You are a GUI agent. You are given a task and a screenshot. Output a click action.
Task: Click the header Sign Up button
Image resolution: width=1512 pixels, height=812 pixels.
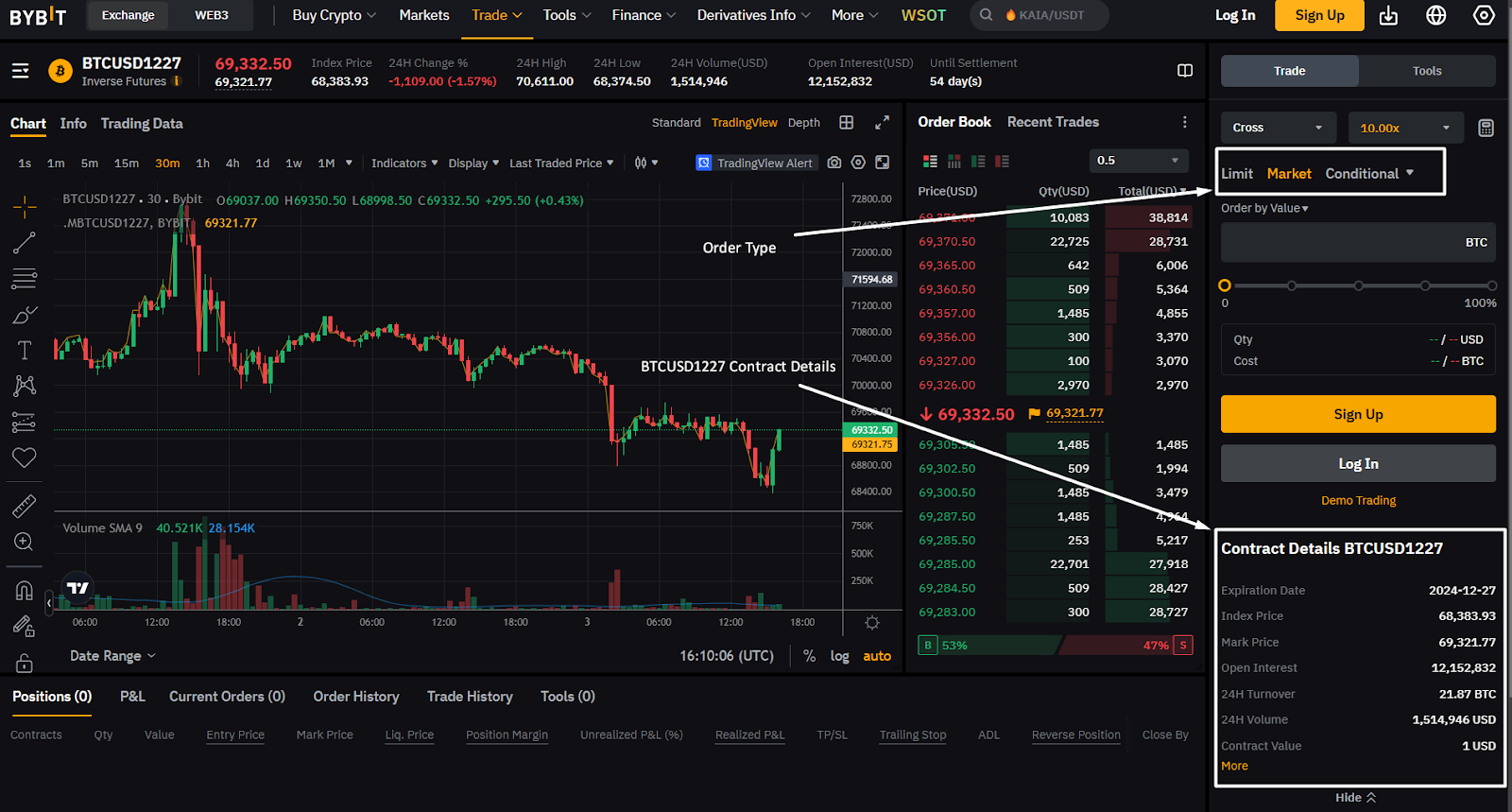click(x=1319, y=15)
